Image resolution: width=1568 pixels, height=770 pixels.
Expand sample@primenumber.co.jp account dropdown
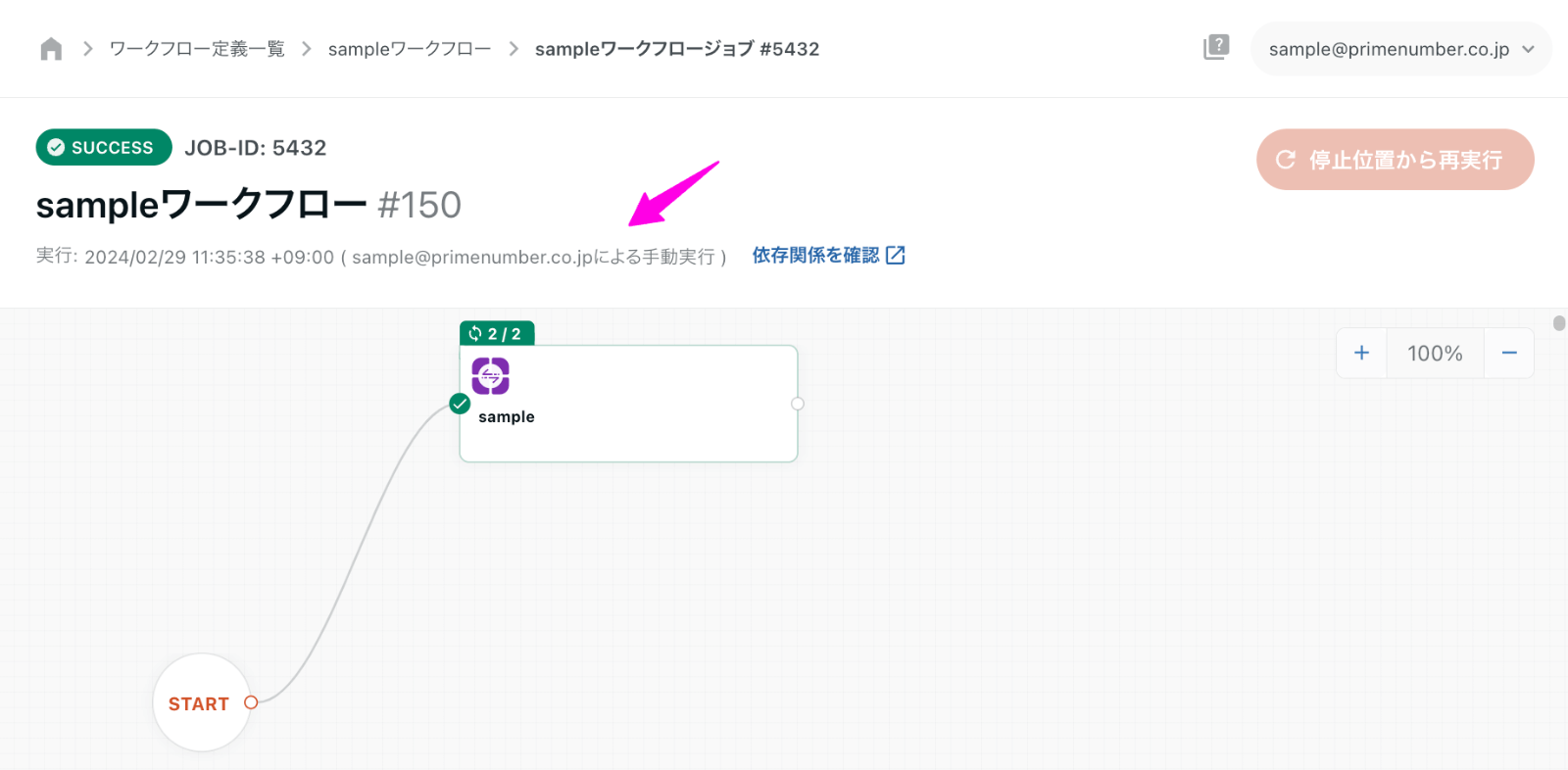click(x=1400, y=49)
